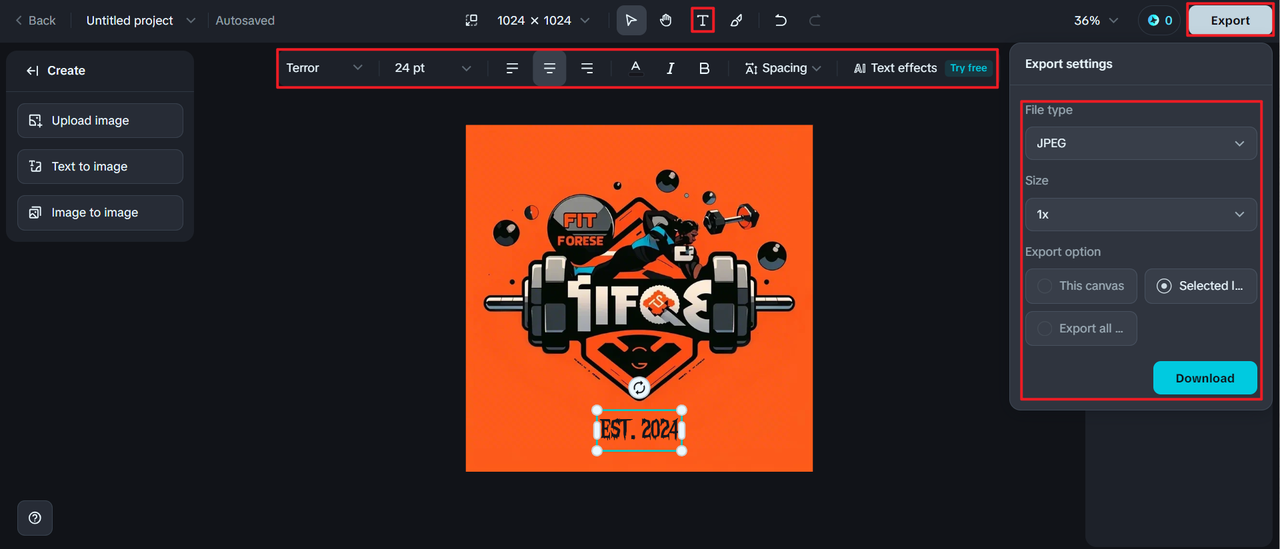Open the Terror font dropdown
The image size is (1280, 549).
324,68
